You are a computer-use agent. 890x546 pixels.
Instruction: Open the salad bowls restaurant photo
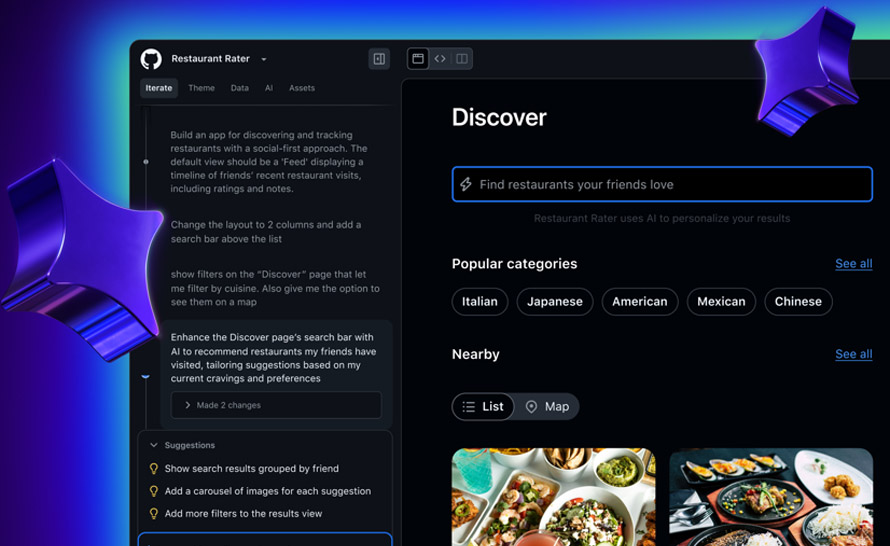click(x=553, y=497)
